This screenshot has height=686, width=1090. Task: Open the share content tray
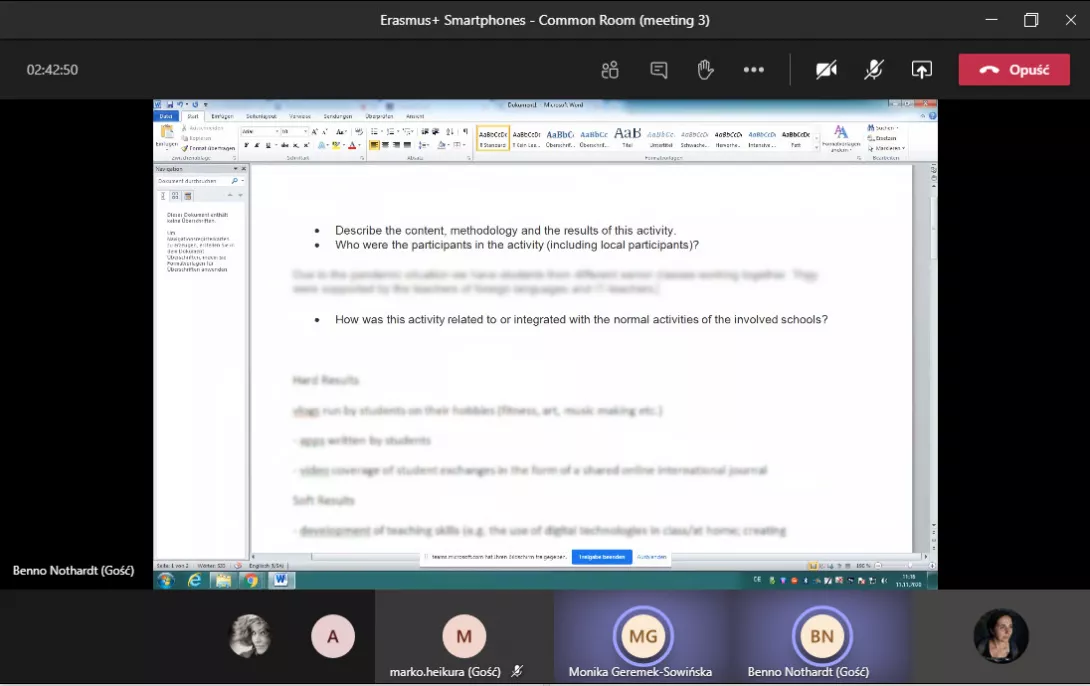point(921,70)
